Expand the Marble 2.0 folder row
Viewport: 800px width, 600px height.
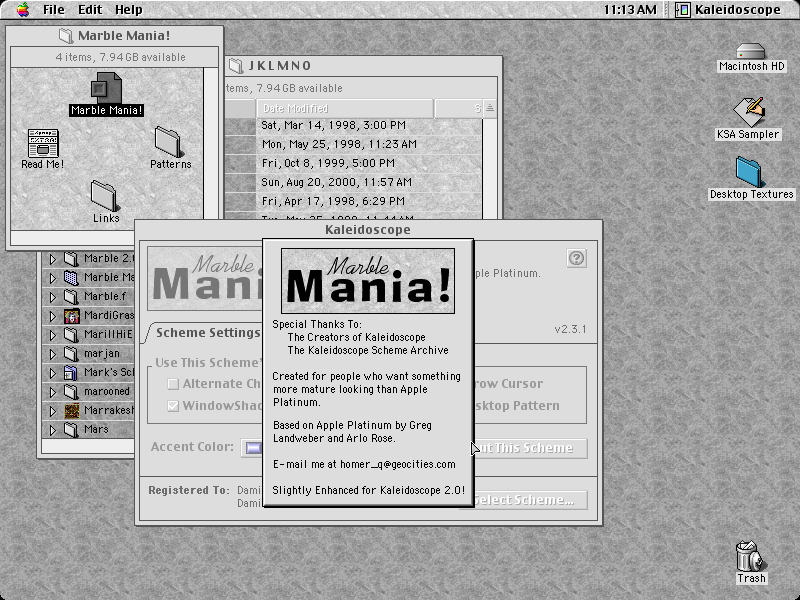[x=53, y=259]
